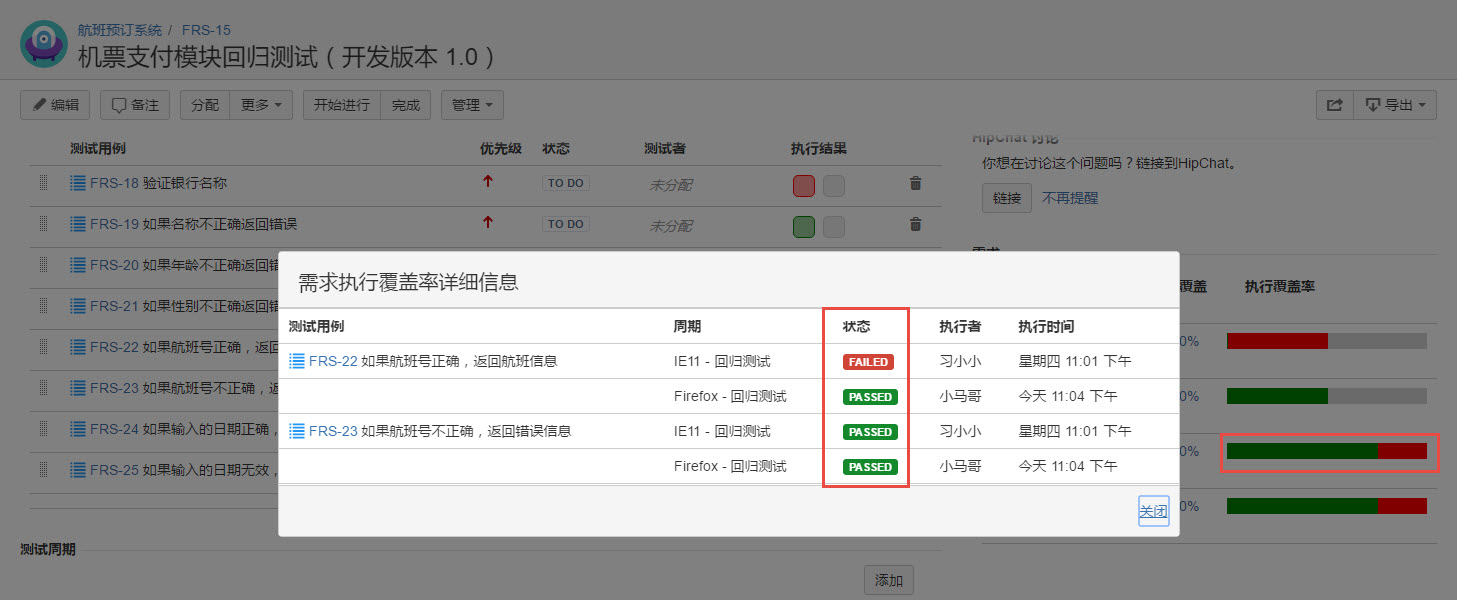The image size is (1457, 600).
Task: Click the share icon button
Action: (1335, 105)
